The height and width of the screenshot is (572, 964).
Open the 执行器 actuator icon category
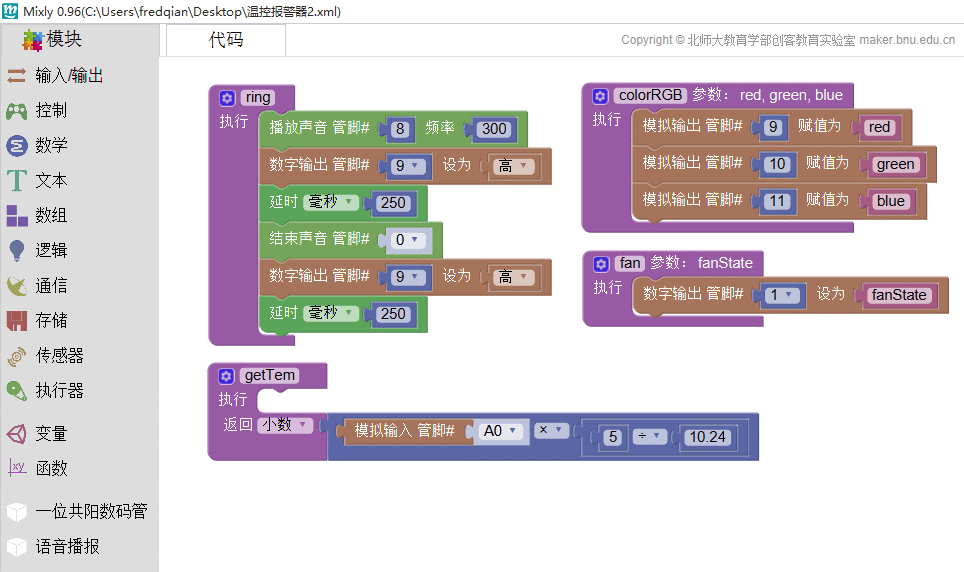pos(17,391)
